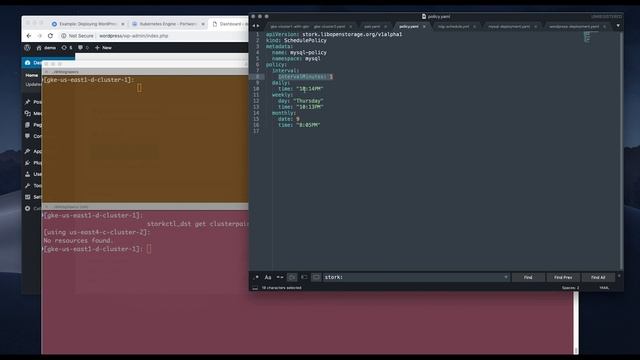Click line number 8 in the editor gutter
This screenshot has height=360, width=640.
pyautogui.click(x=257, y=77)
